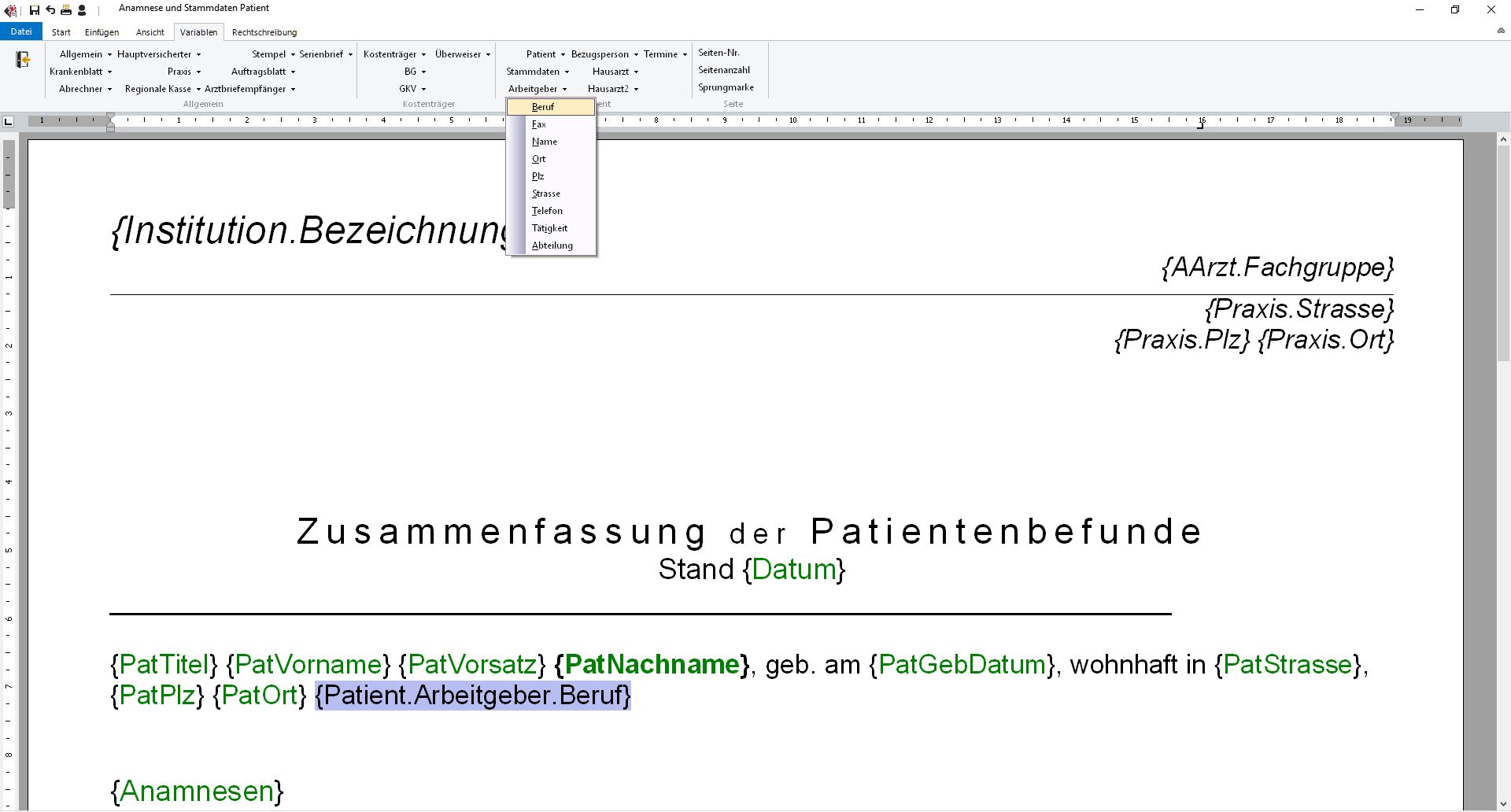Click the {PatGebDatum} variable
Screen dimensions: 1511x812
962,665
